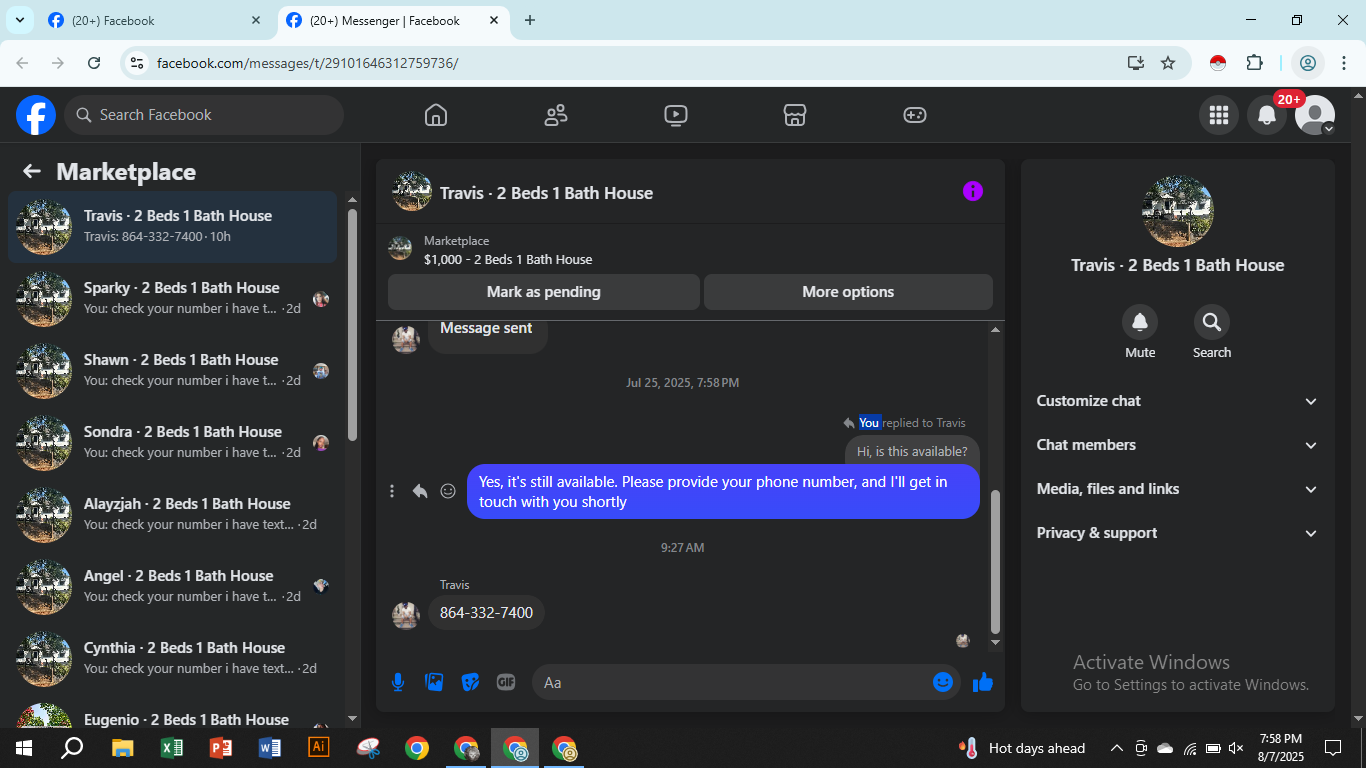Click More options button
The height and width of the screenshot is (768, 1366).
[x=848, y=292]
